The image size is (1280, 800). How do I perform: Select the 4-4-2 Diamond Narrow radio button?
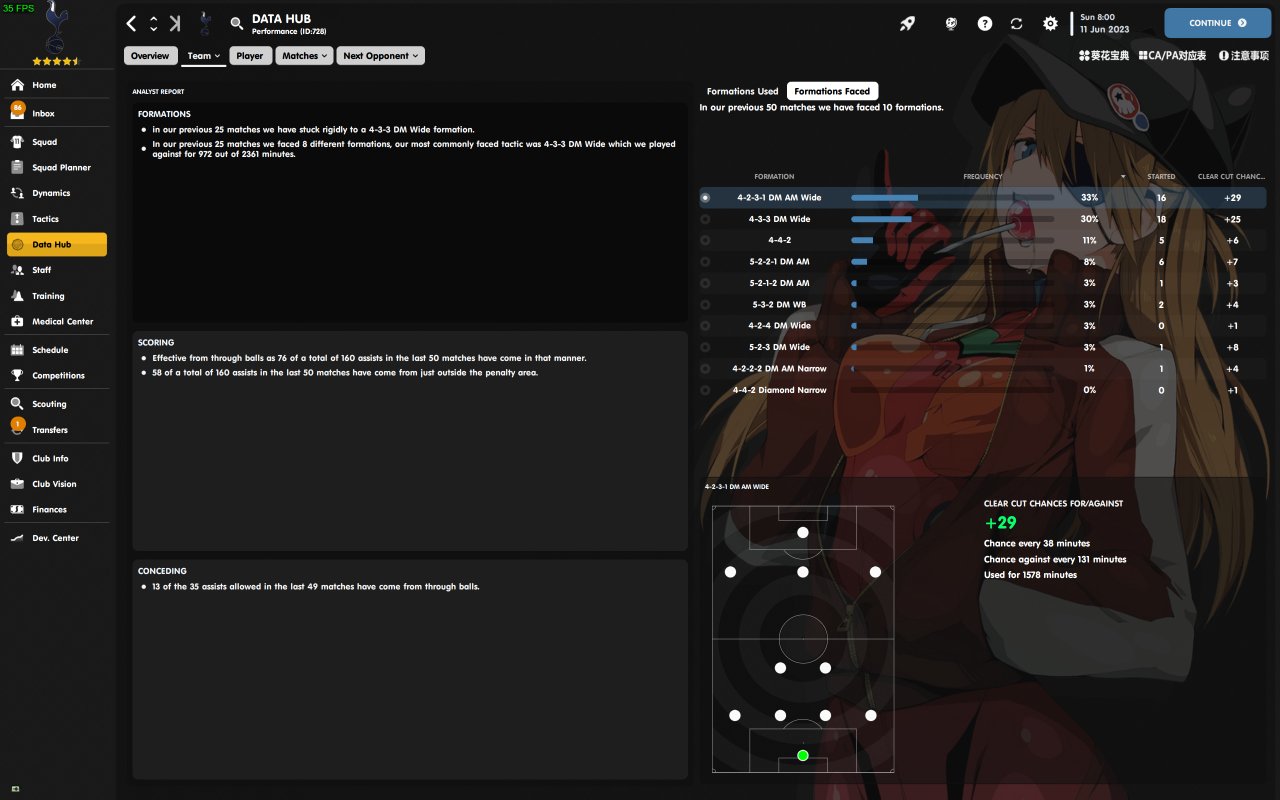pos(705,390)
